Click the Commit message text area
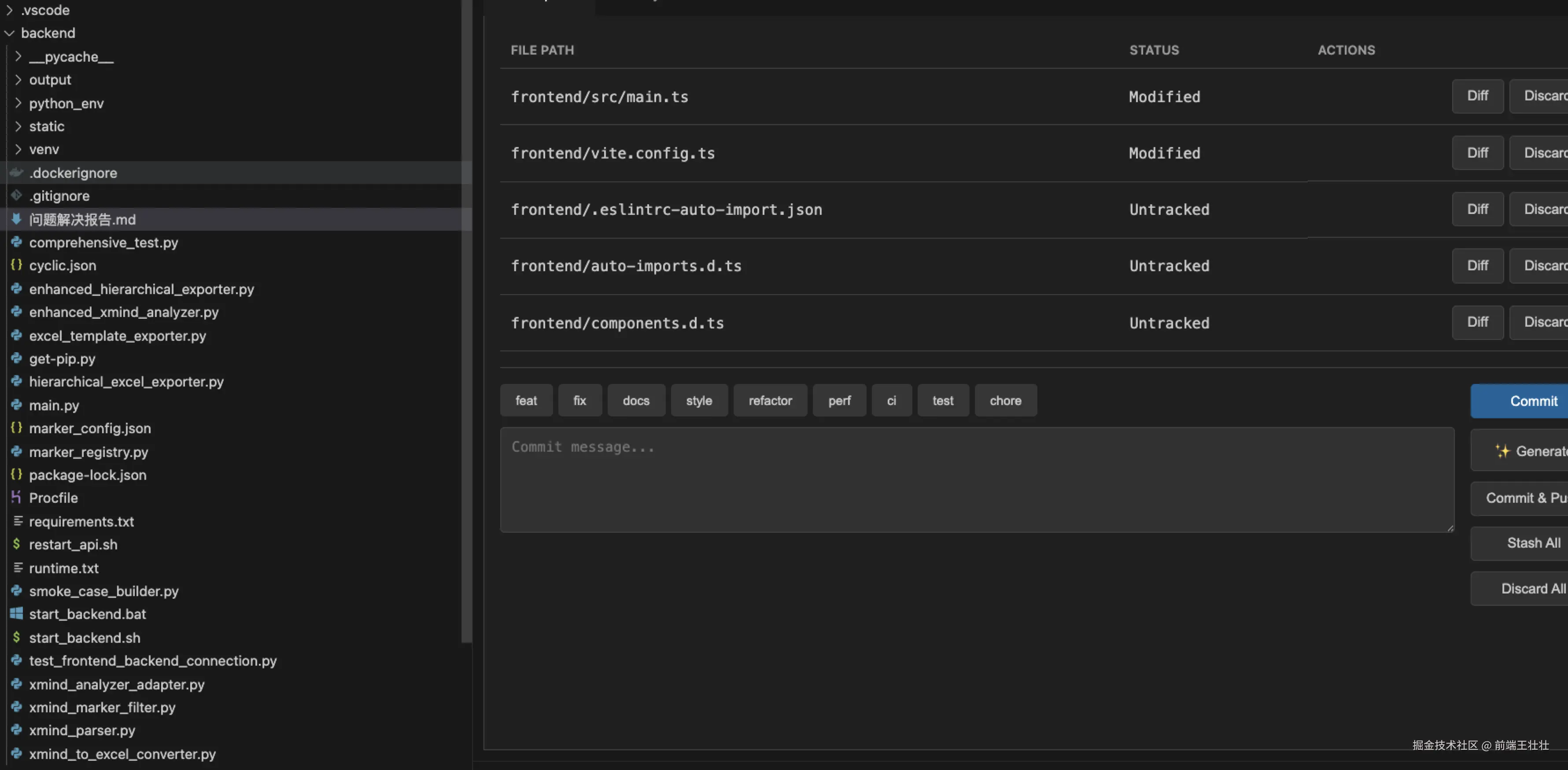Screen dimensions: 1568x770 [x=976, y=479]
